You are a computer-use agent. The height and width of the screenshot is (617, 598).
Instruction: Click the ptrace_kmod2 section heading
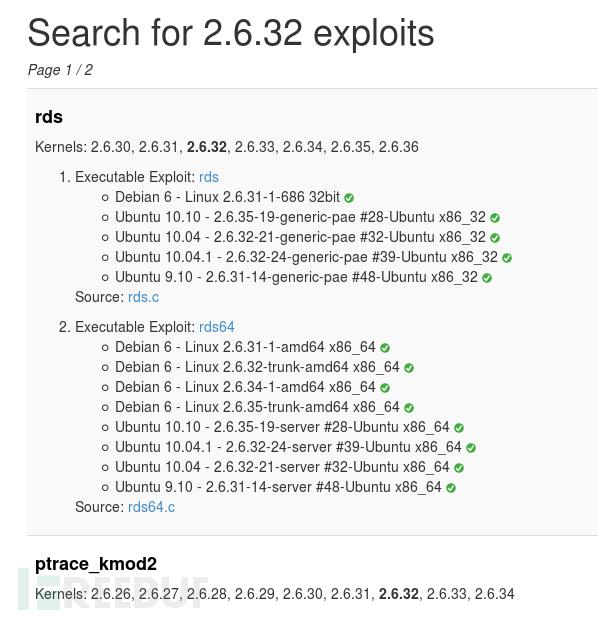click(x=96, y=564)
